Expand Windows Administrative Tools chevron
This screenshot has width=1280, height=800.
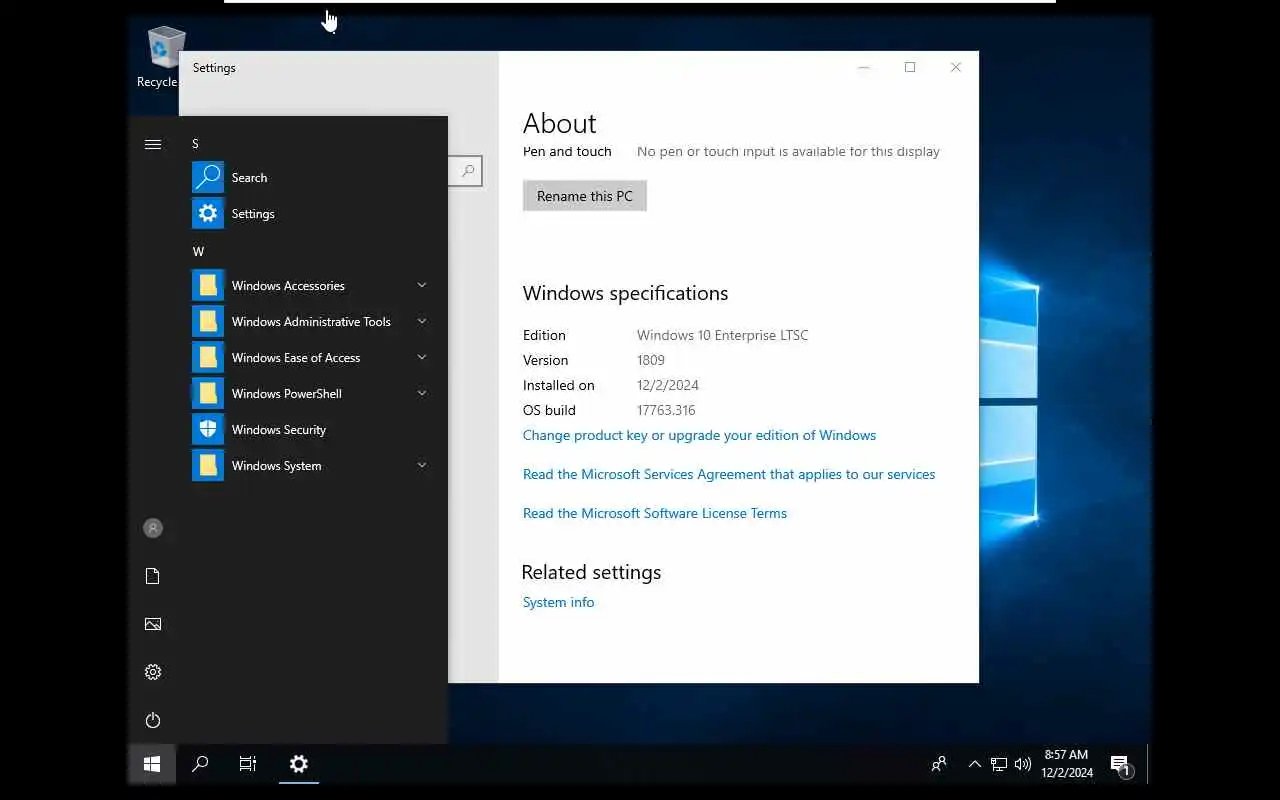coord(422,321)
